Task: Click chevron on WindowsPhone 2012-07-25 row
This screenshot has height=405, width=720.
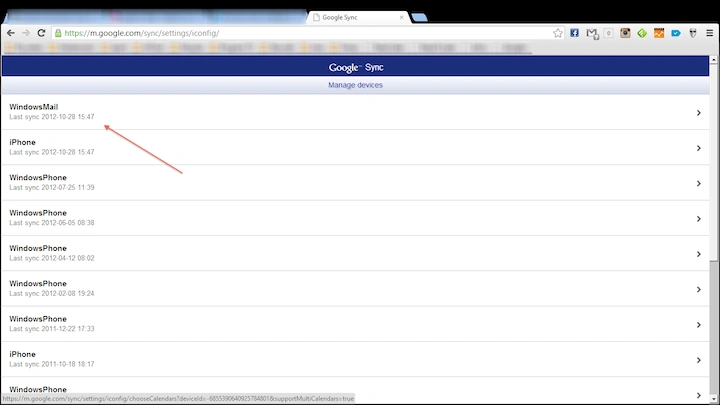Action: (x=698, y=184)
